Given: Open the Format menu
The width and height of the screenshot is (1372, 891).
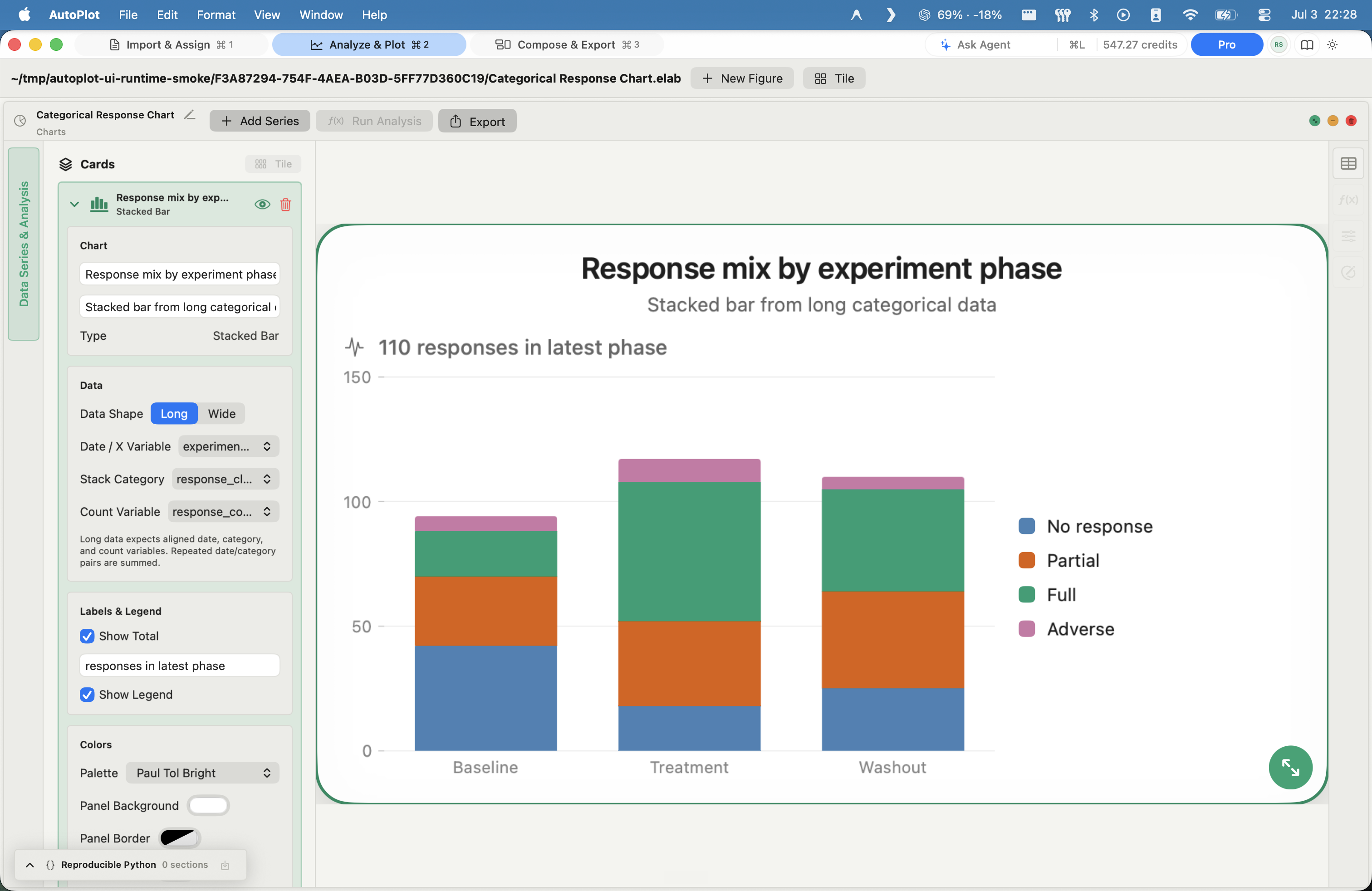Looking at the screenshot, I should 216,15.
